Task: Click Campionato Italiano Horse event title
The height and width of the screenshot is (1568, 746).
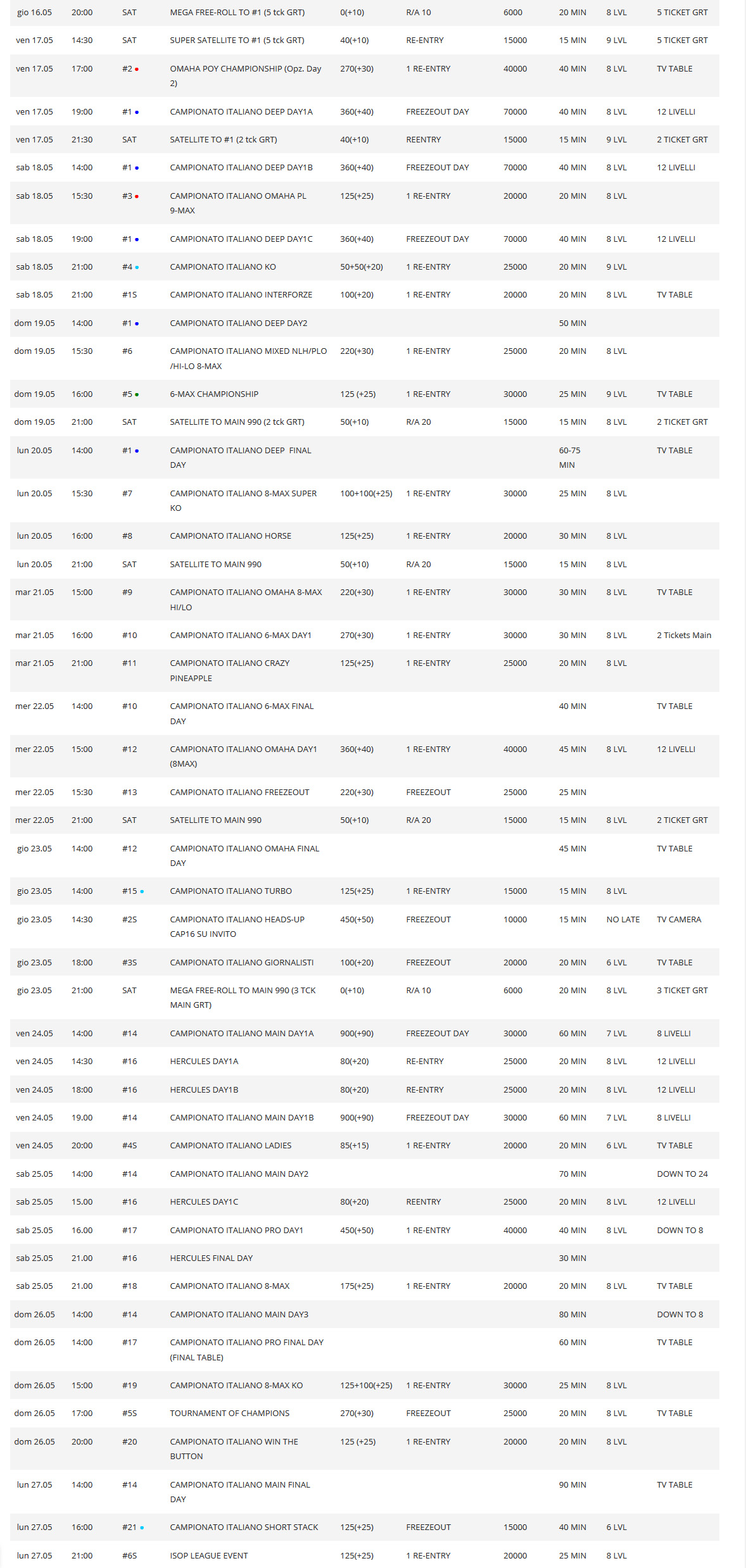Action: tap(231, 536)
